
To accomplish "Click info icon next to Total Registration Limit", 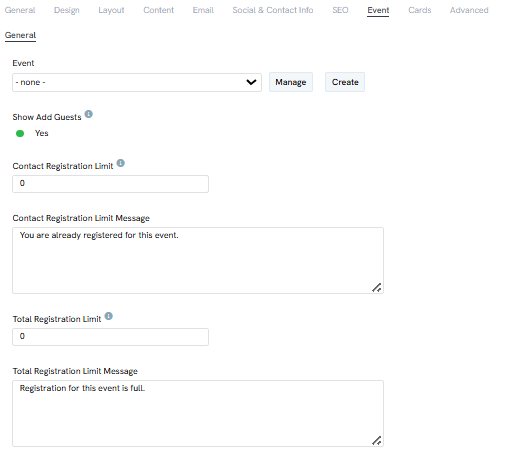I will point(109,316).
